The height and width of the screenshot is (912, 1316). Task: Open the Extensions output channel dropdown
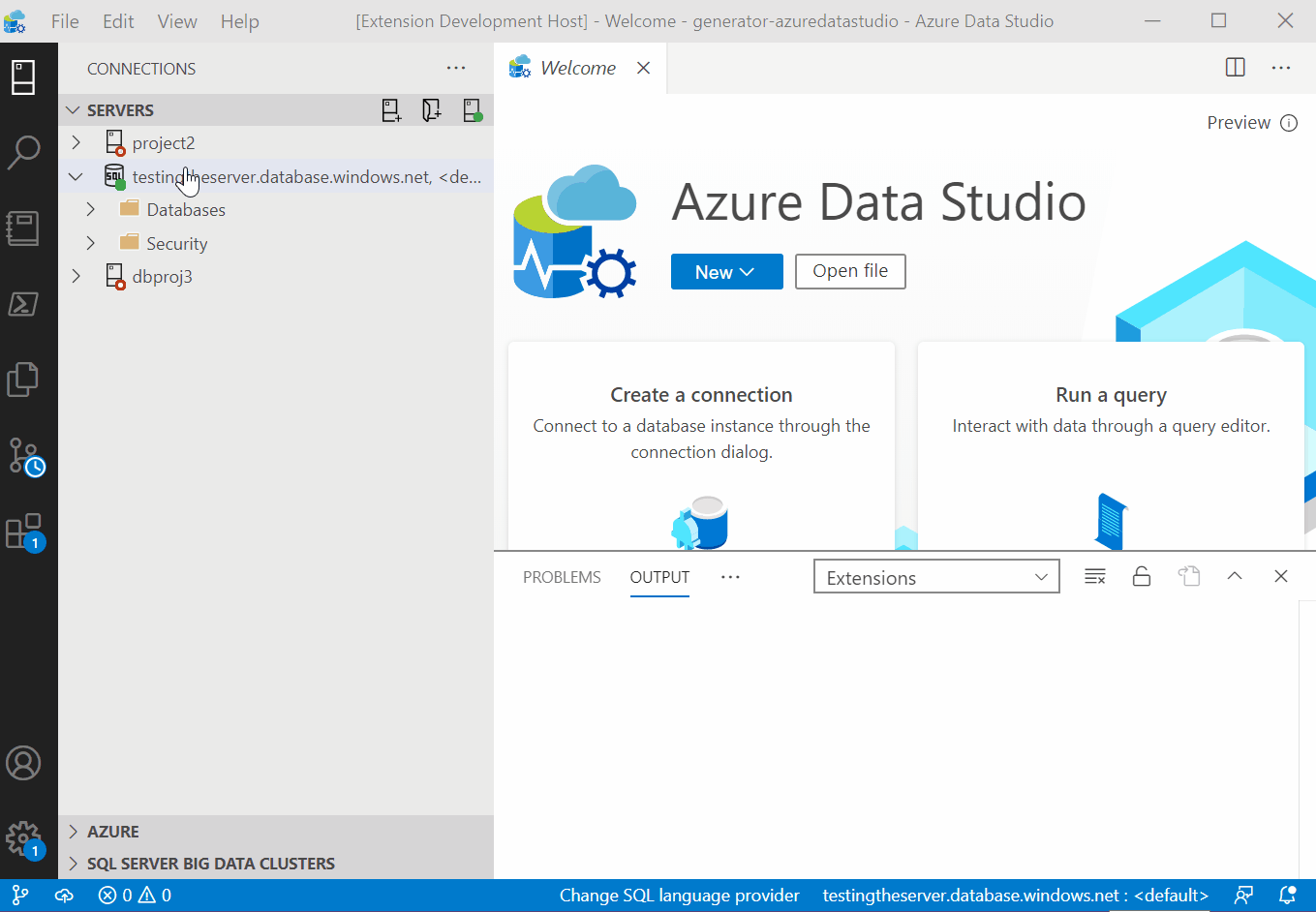click(x=936, y=577)
